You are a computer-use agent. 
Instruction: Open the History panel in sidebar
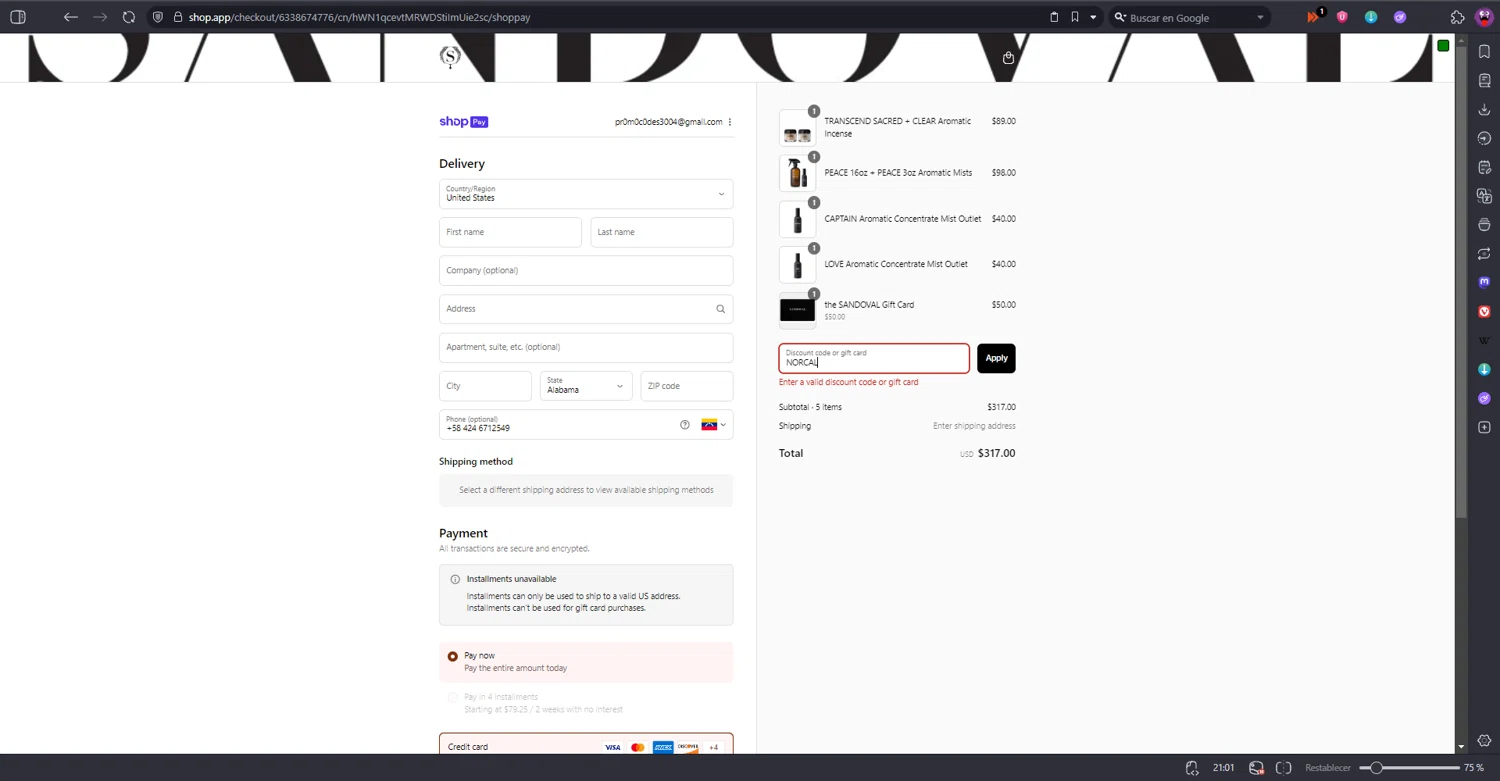(x=1484, y=138)
